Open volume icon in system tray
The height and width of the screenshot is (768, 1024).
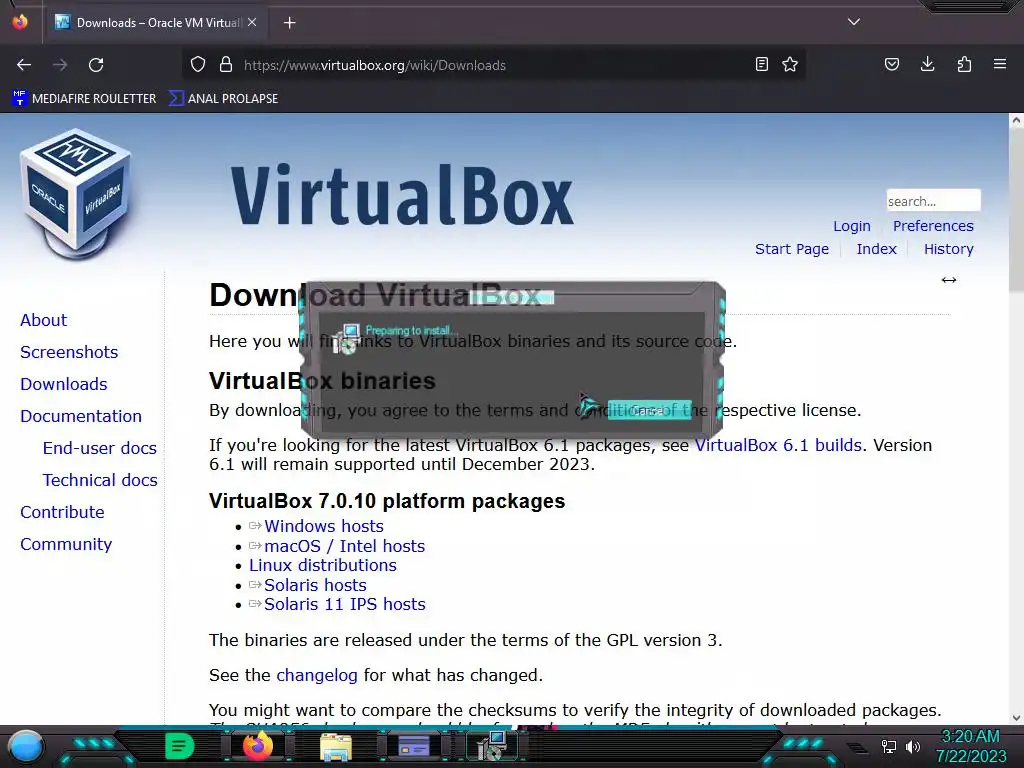point(913,746)
